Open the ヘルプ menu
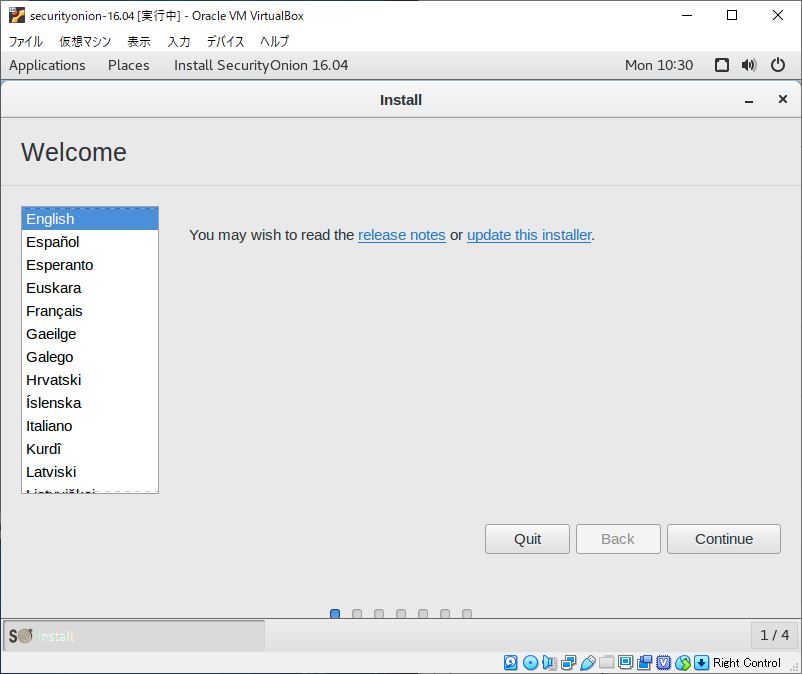 click(275, 41)
